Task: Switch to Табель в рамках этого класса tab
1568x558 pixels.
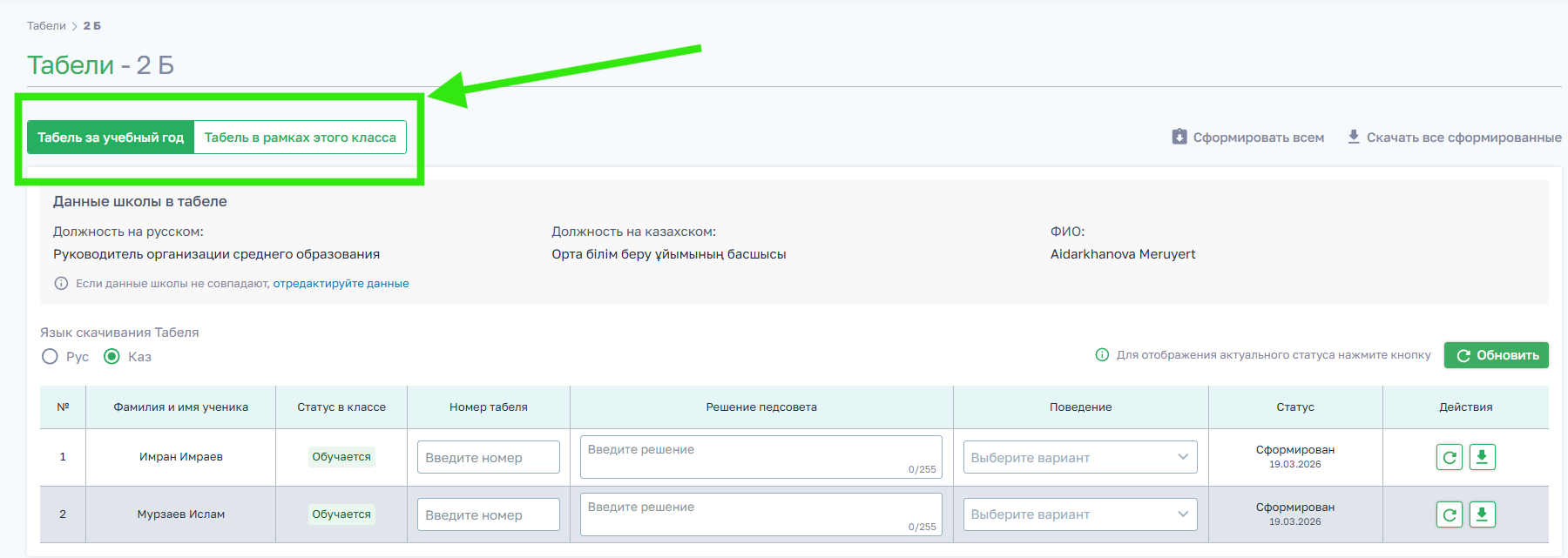Action: 300,138
